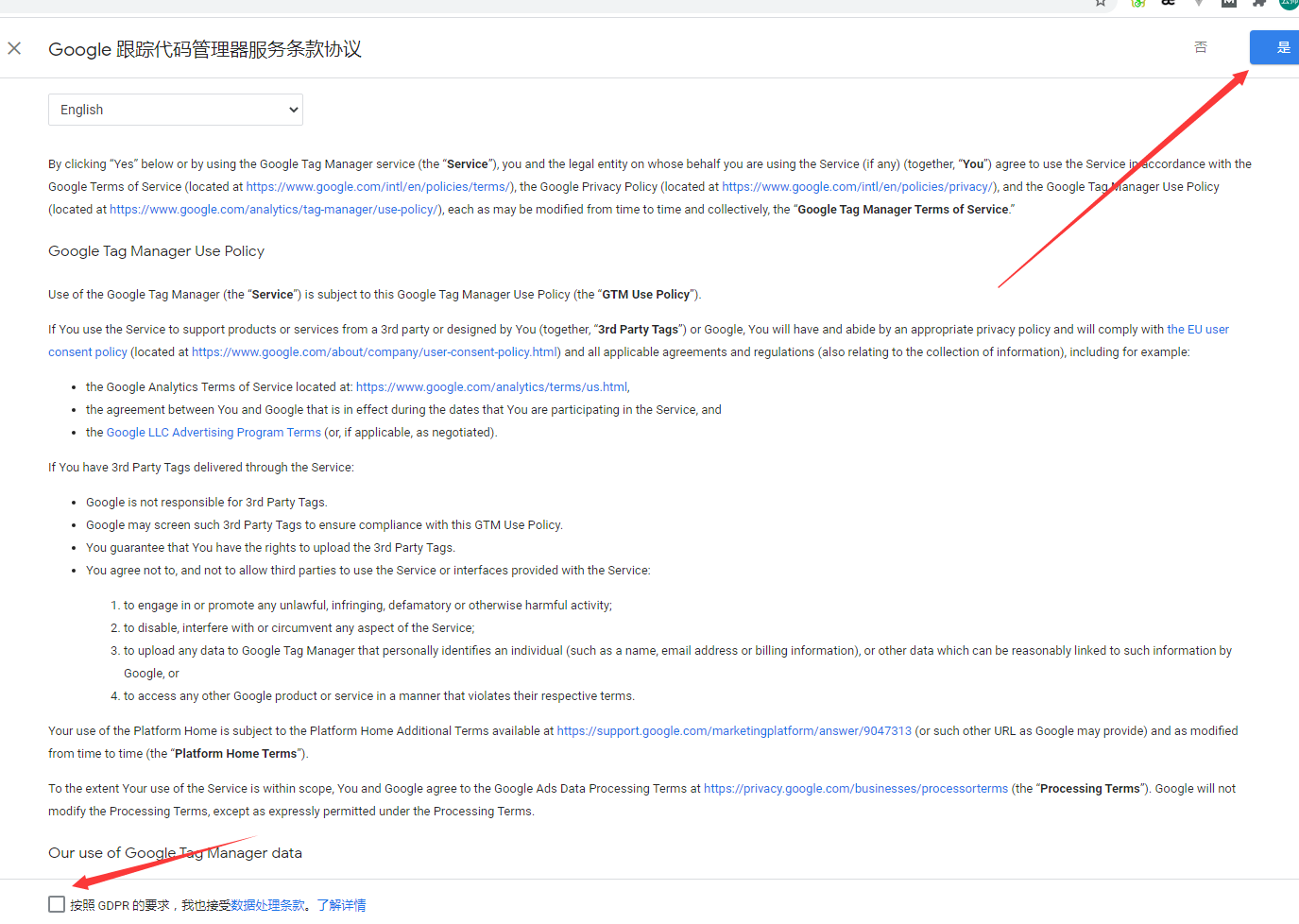Viewport: 1299px width, 924px height.
Task: Click item "to engage in or promote any unlawful"
Action: click(x=367, y=606)
